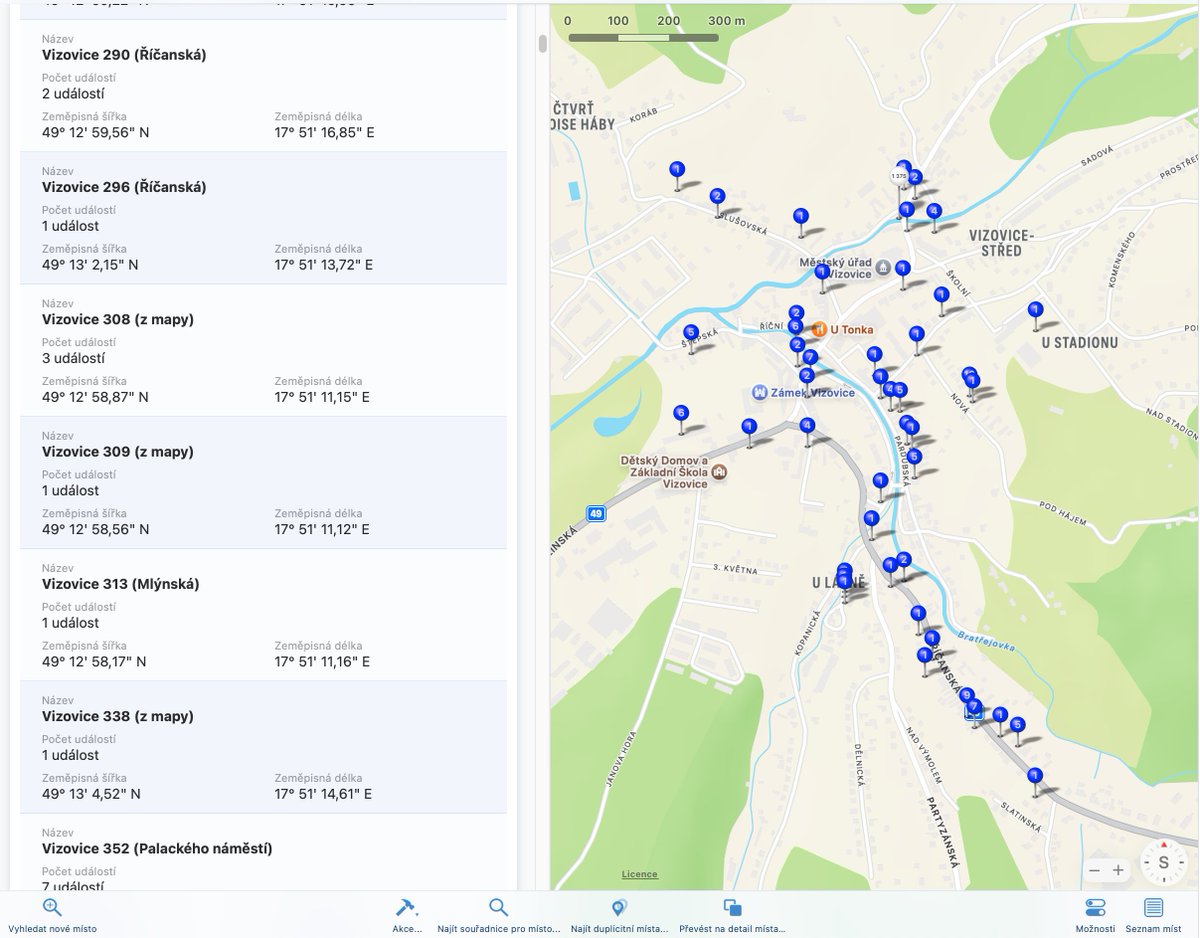Select Vizovice 352 (Palackého náměstí) place row
This screenshot has width=1200, height=938.
263,852
